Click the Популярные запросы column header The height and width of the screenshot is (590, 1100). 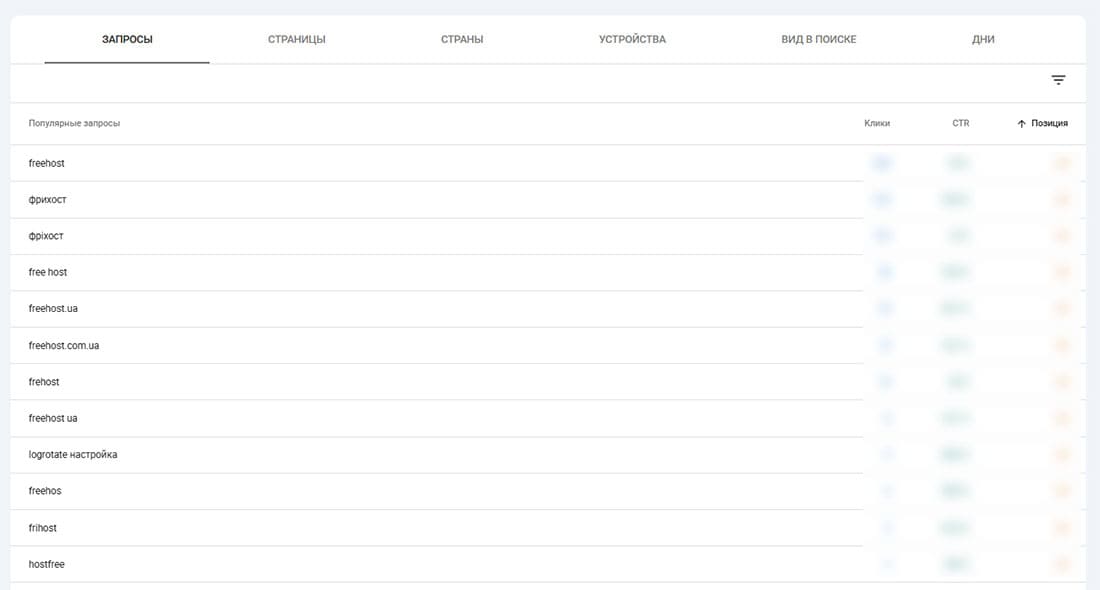click(74, 123)
